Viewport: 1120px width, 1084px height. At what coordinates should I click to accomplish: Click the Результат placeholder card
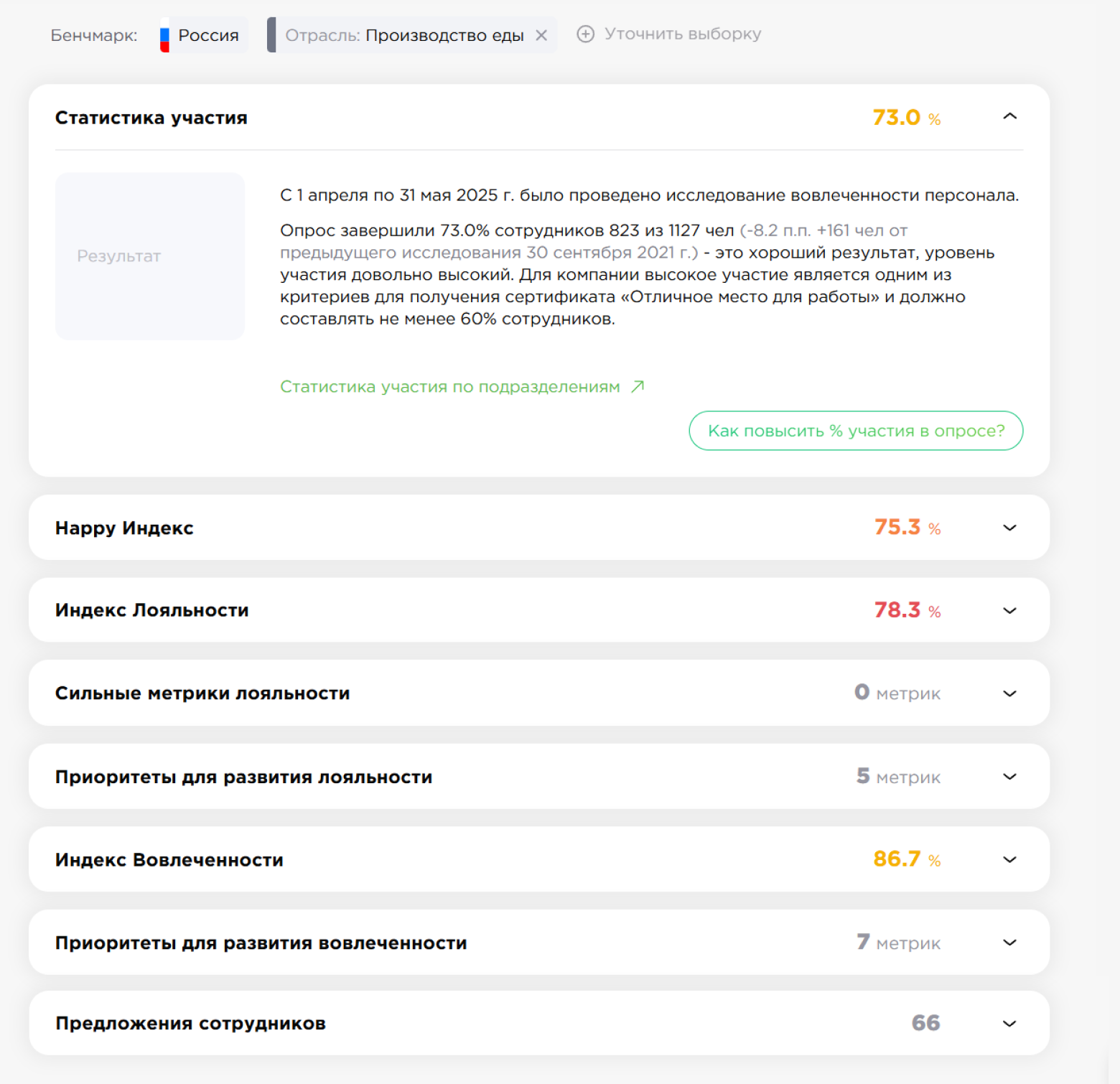[150, 256]
